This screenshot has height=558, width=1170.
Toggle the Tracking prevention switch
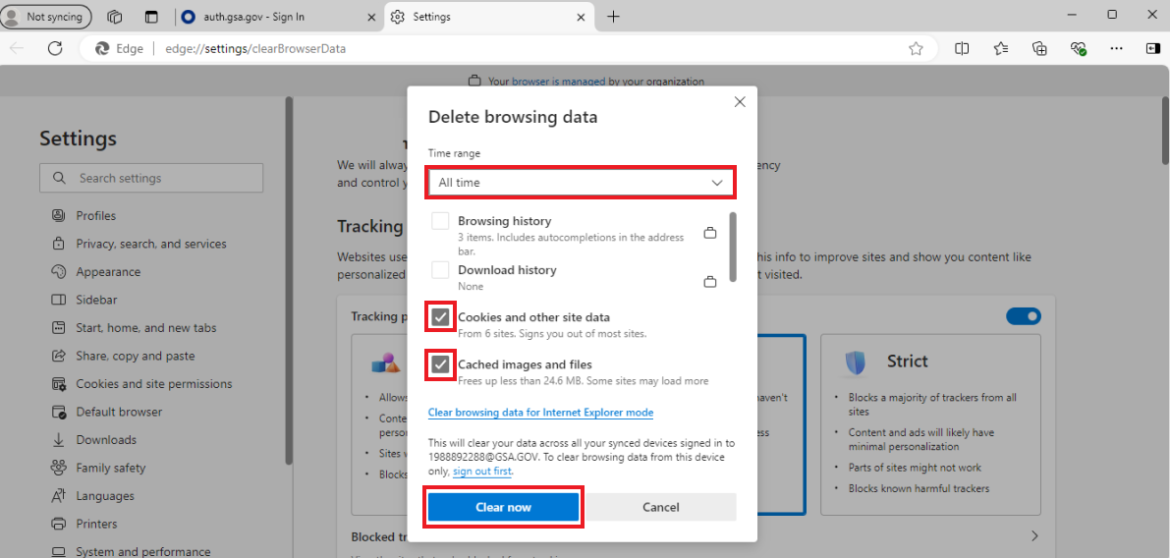1023,316
